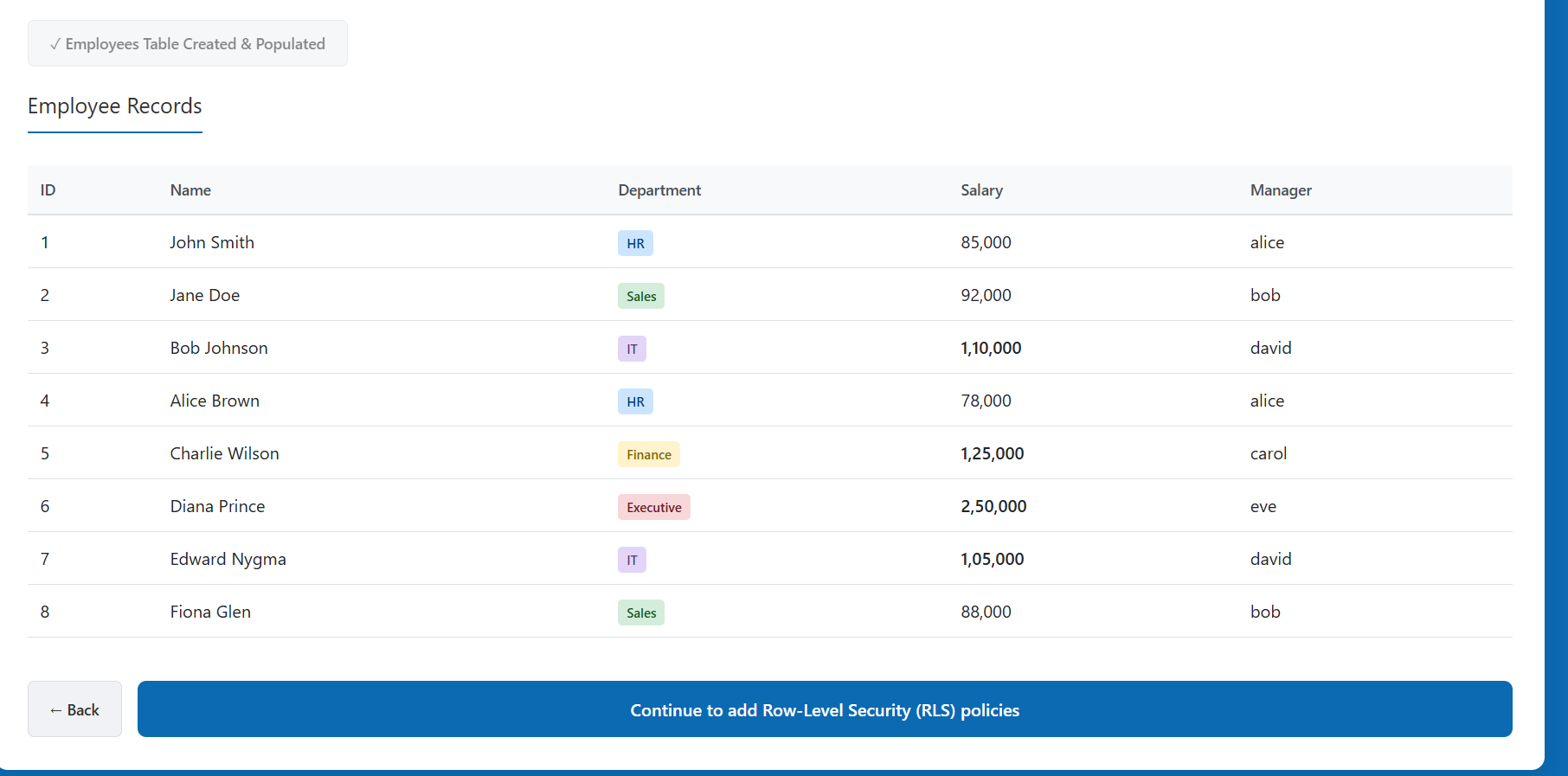The height and width of the screenshot is (776, 1568).
Task: Click the Name column header
Action: 190,190
